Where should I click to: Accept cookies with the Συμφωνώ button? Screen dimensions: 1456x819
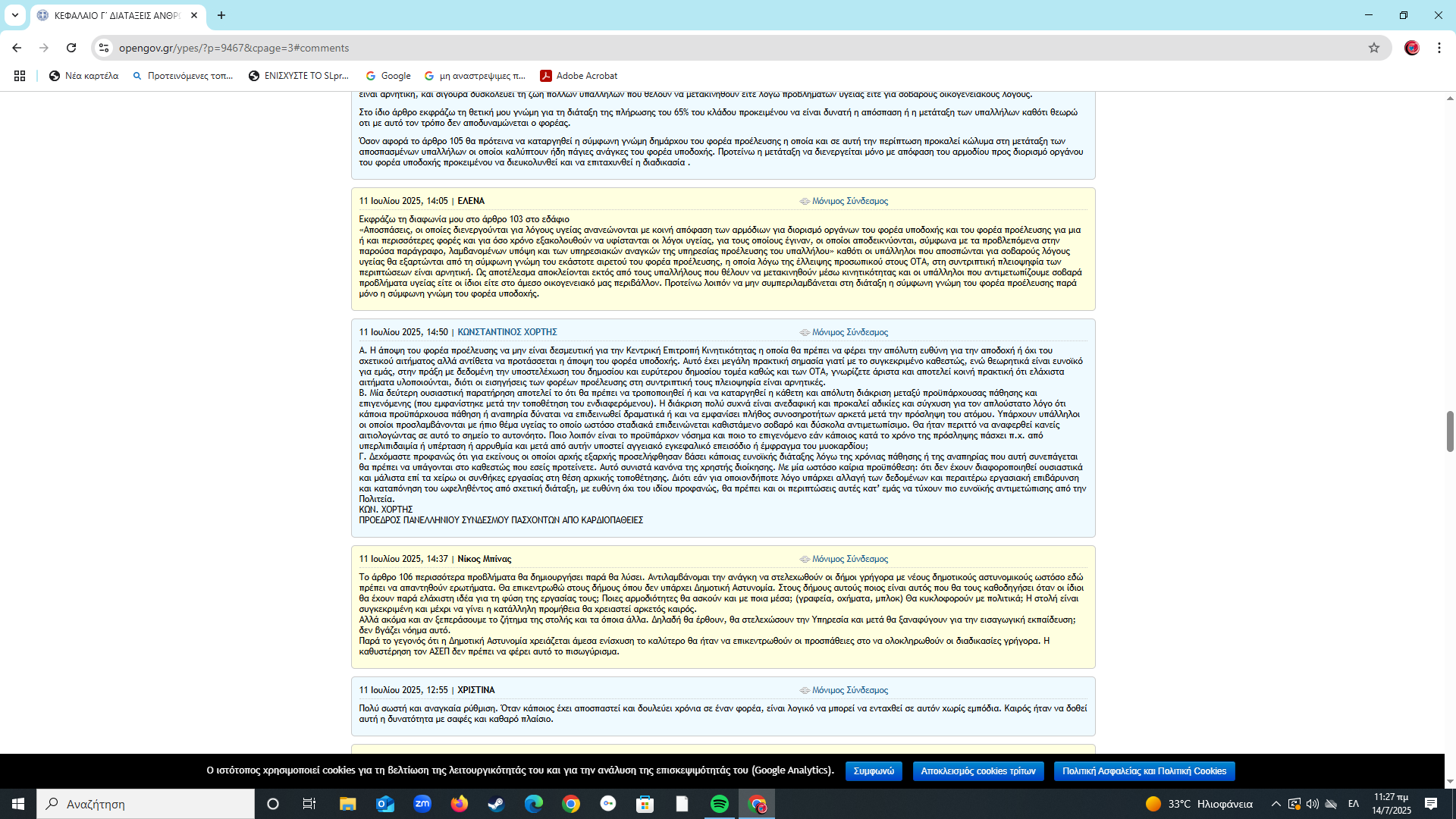pyautogui.click(x=874, y=771)
